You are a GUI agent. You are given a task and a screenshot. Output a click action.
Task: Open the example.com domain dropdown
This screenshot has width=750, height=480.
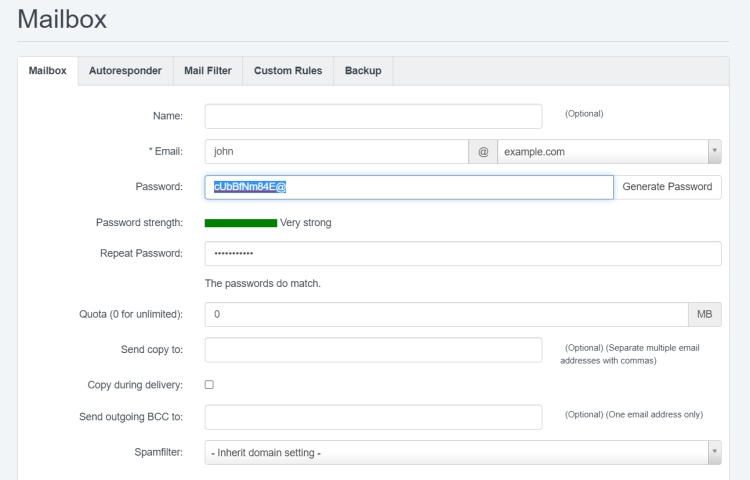click(x=609, y=152)
